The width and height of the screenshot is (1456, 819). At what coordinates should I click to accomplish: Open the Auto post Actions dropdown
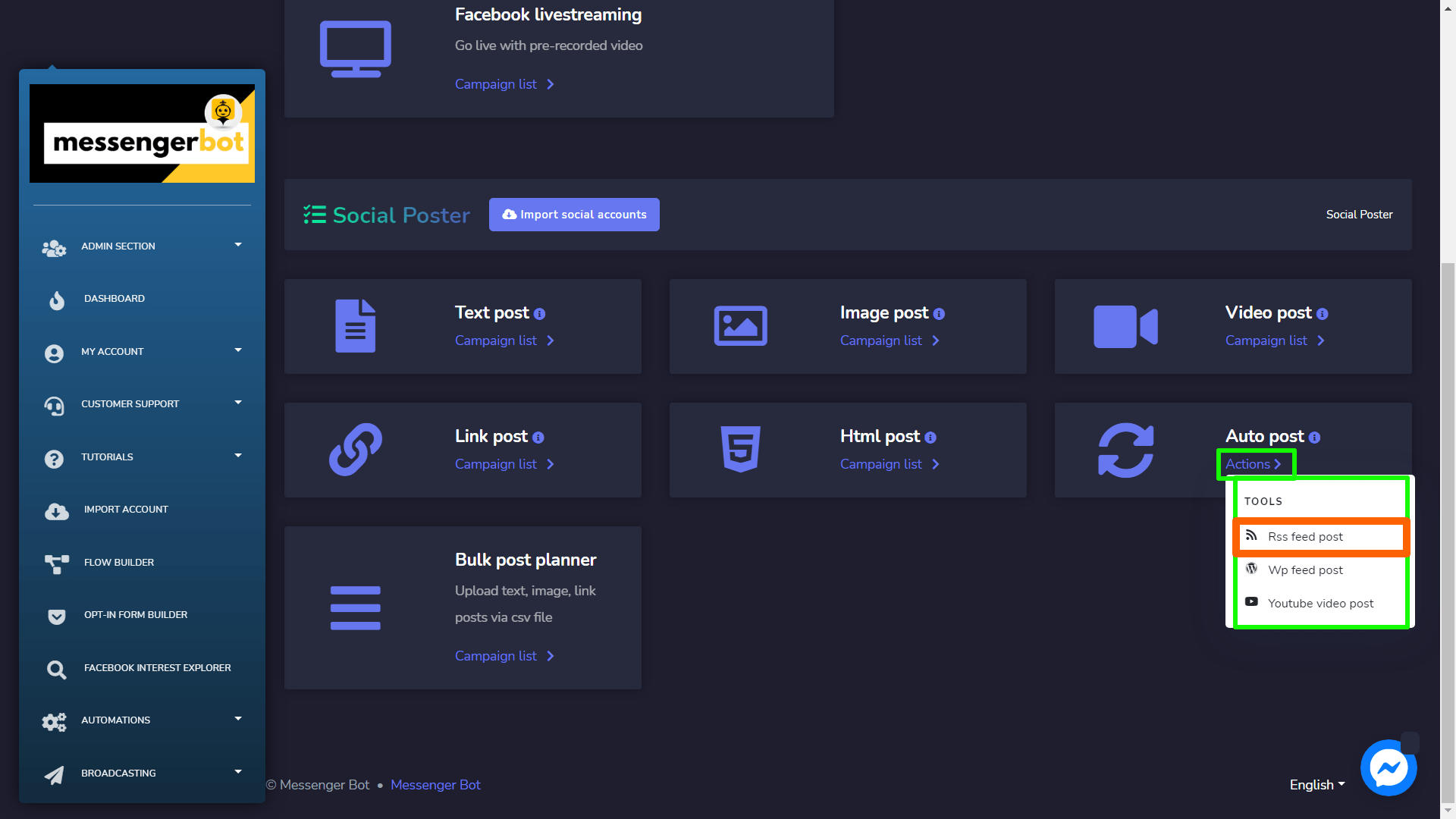pos(1254,464)
